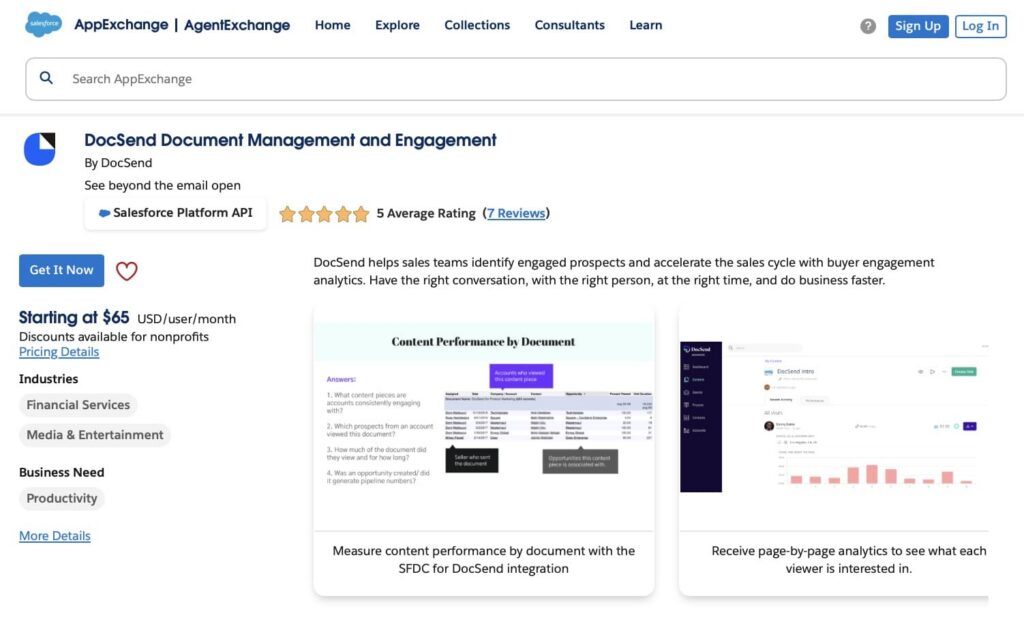The image size is (1024, 626).
Task: Select the Financial Services industry tag
Action: [x=78, y=405]
